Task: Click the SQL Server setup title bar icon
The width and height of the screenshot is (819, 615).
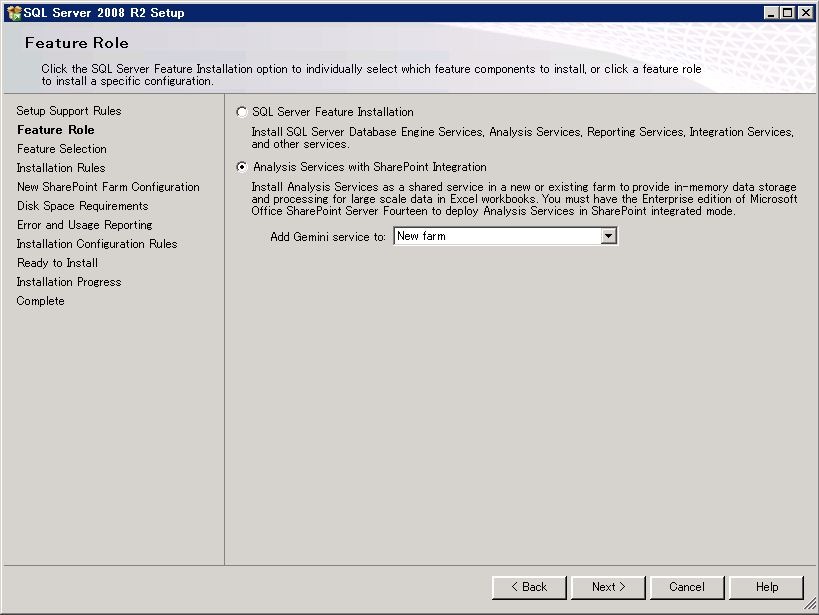Action: [x=14, y=13]
